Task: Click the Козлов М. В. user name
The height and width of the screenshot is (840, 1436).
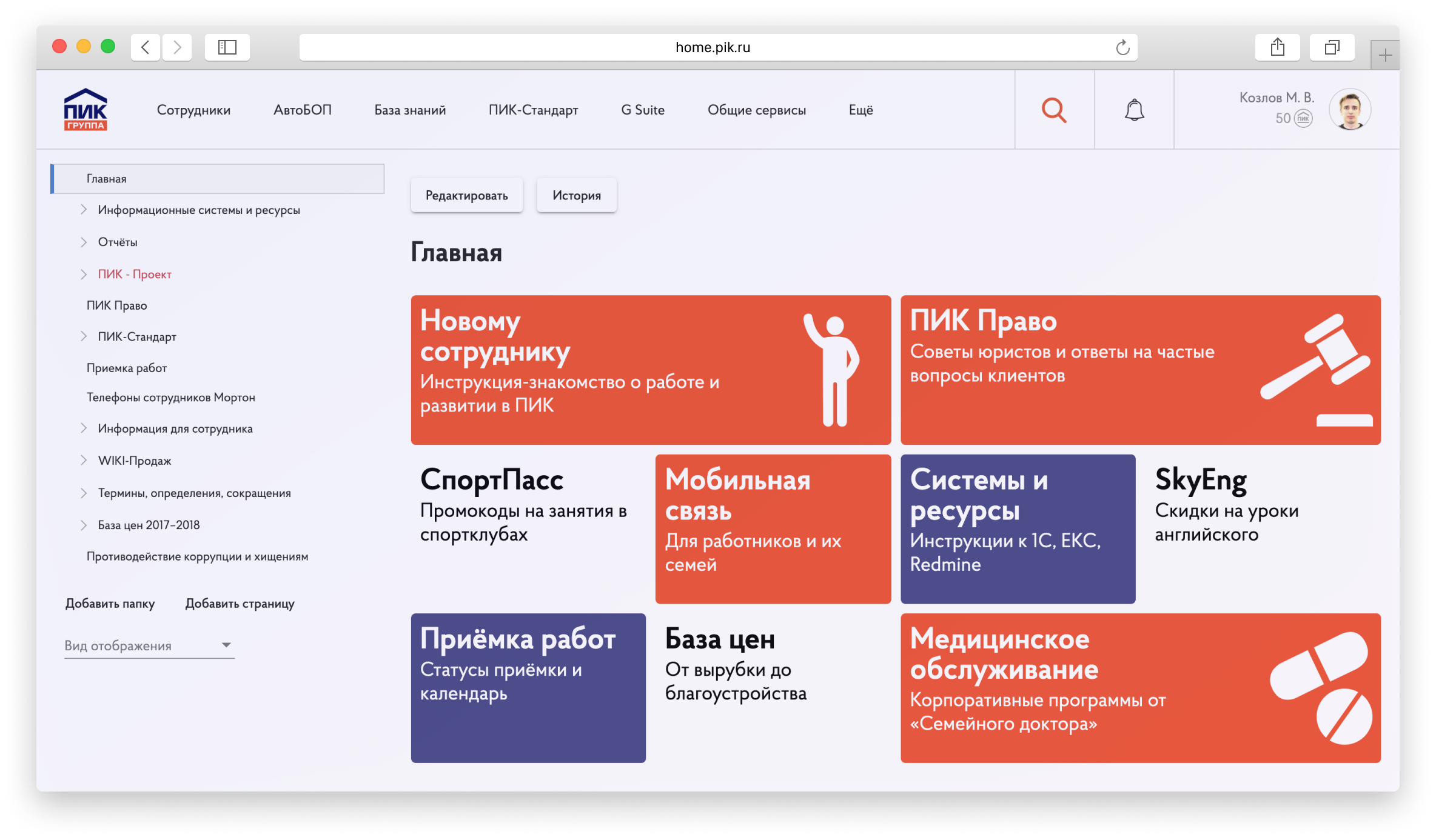Action: click(1277, 98)
